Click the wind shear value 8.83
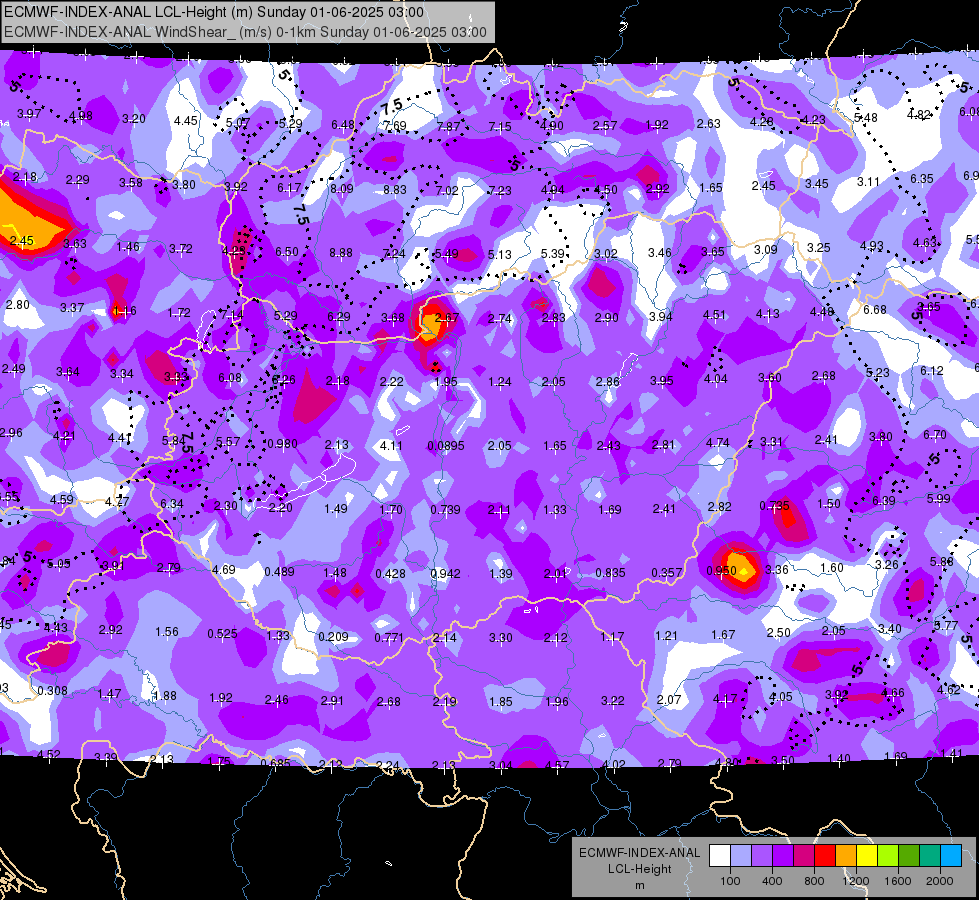This screenshot has height=900, width=979. click(x=395, y=189)
